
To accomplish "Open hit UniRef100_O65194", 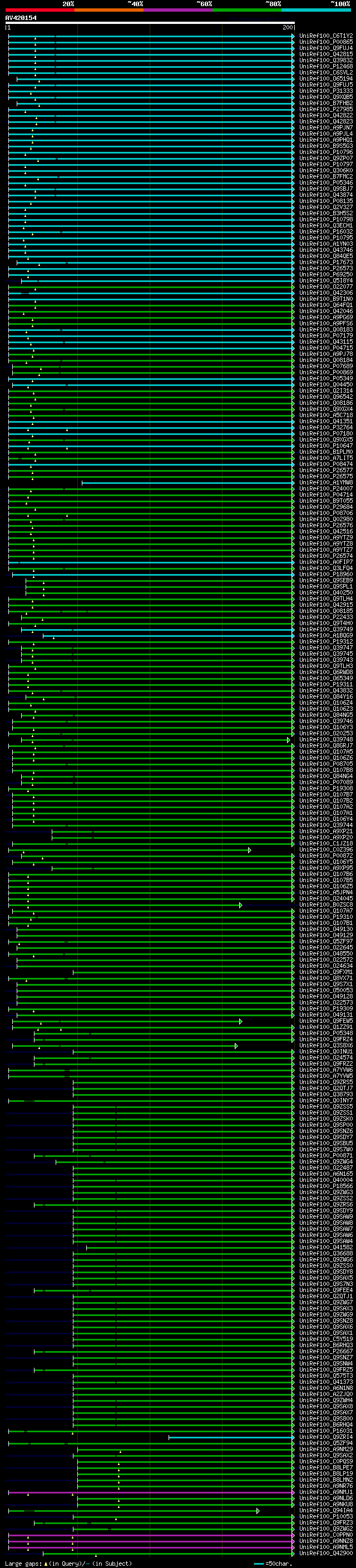I will 326,78.
